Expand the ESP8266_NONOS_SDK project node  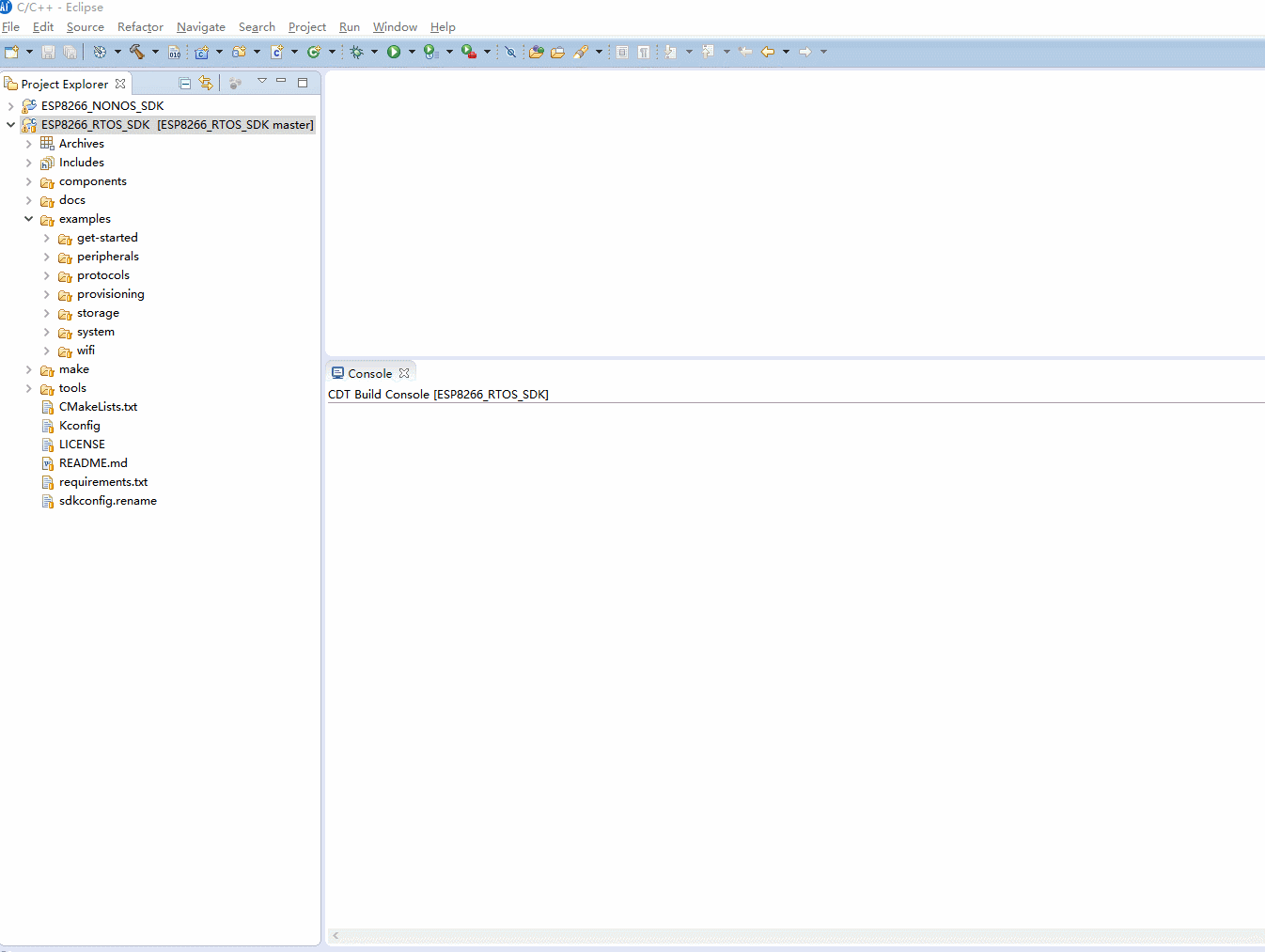11,106
